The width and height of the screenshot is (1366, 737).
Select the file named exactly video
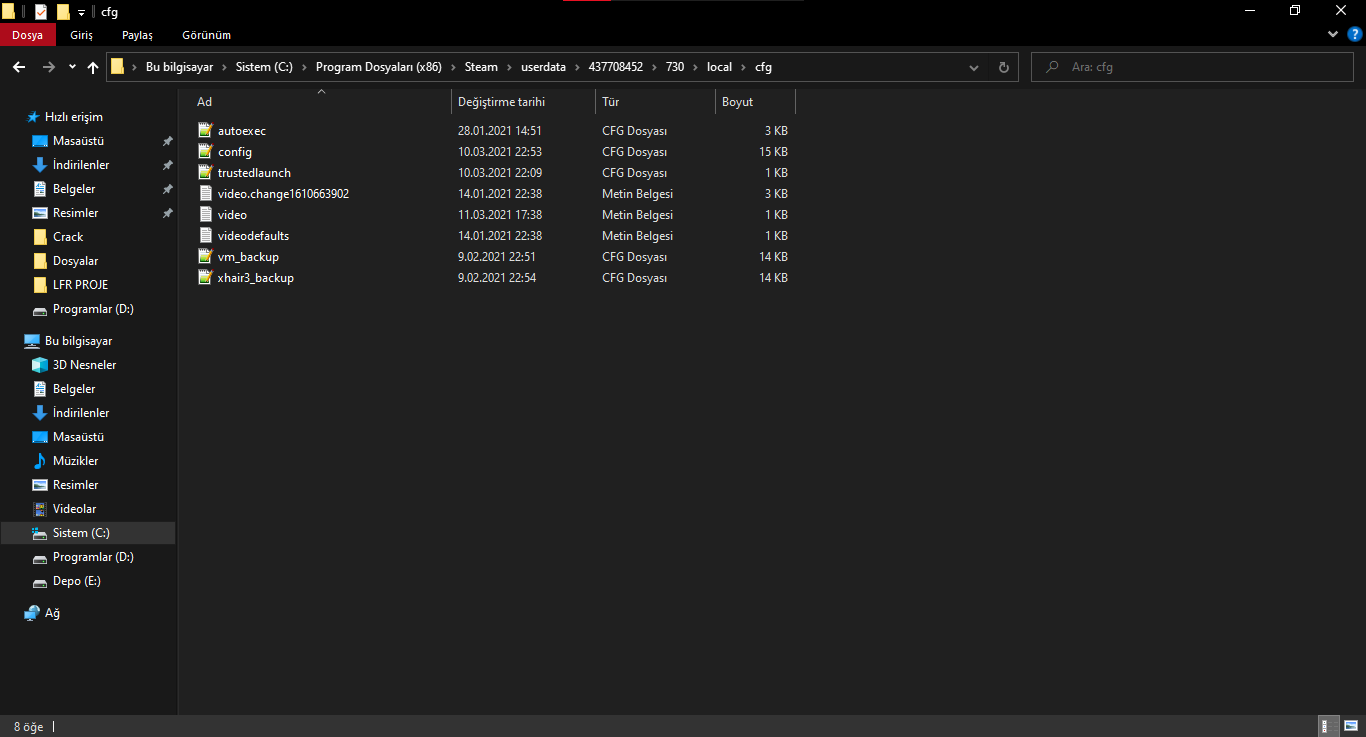click(232, 215)
